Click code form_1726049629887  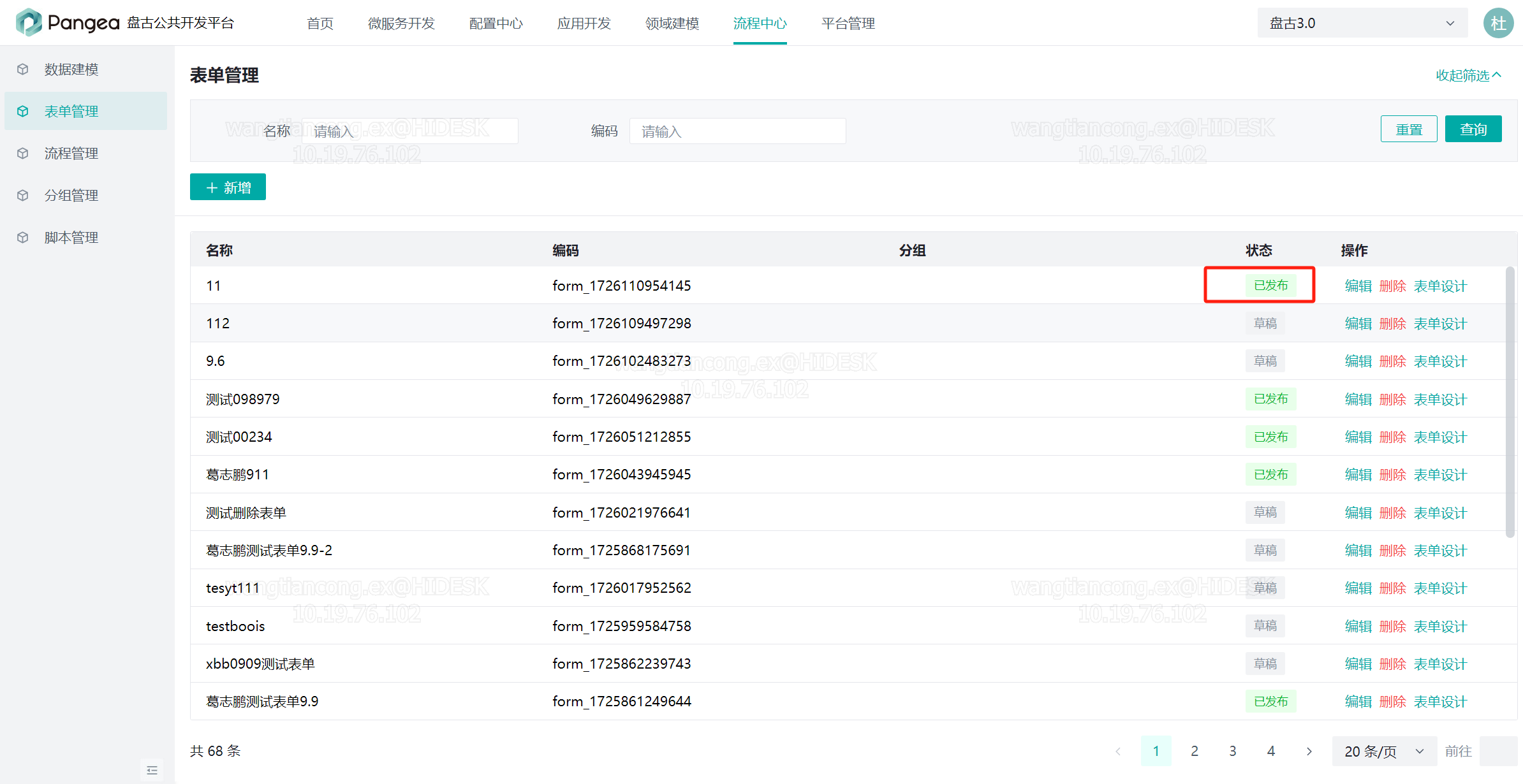622,399
